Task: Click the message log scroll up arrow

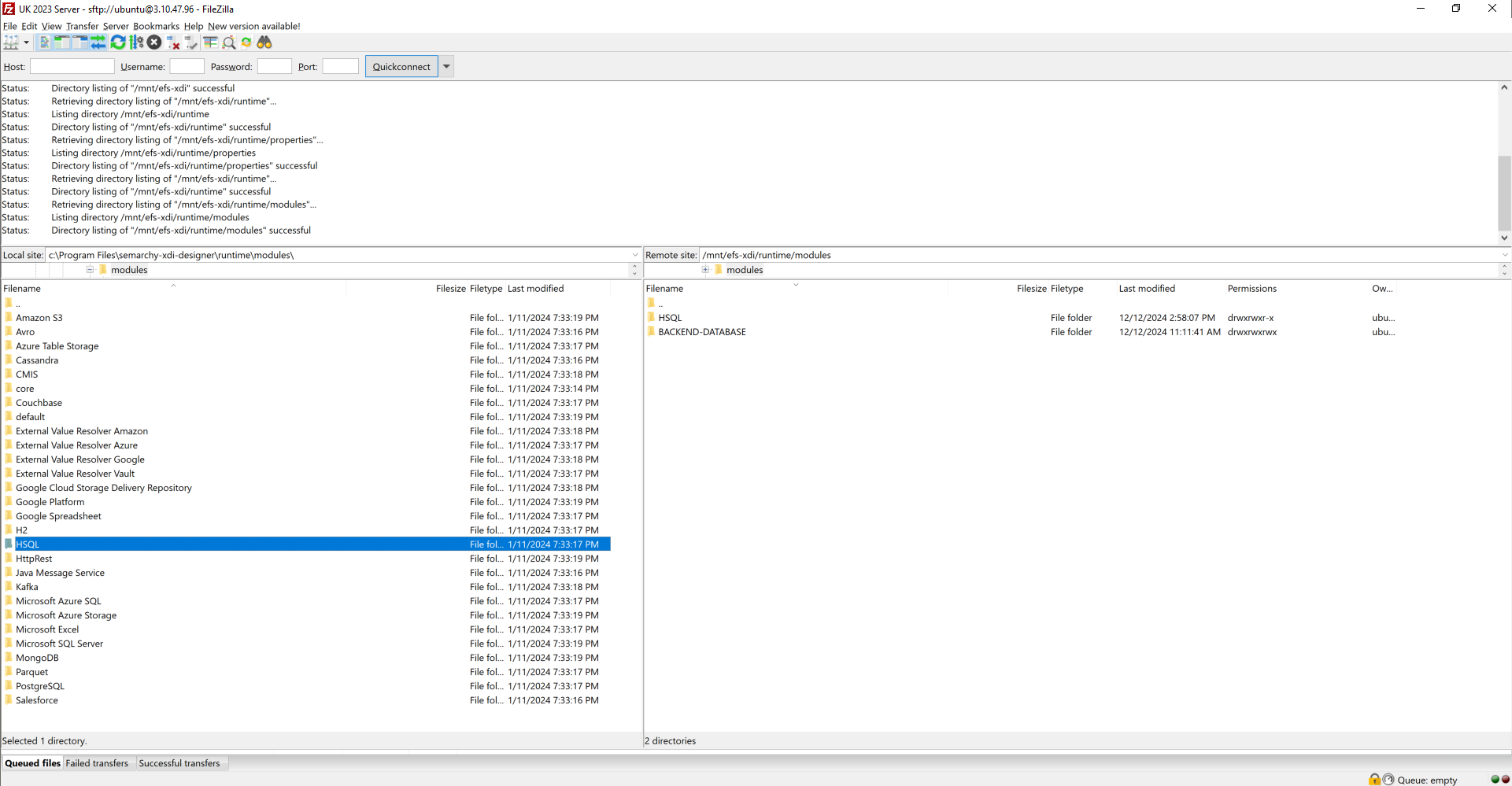Action: pos(1504,87)
